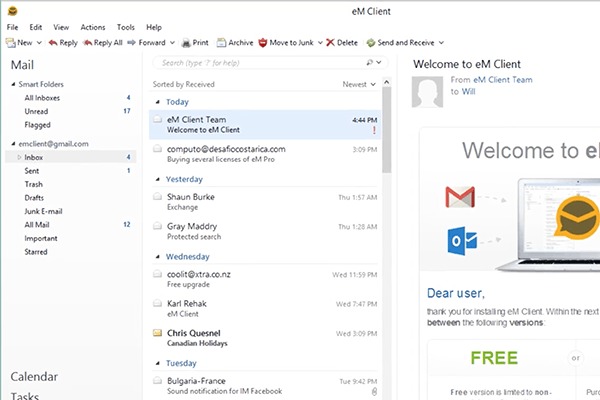Switch to the Calendar section
600x400 pixels.
coord(34,377)
